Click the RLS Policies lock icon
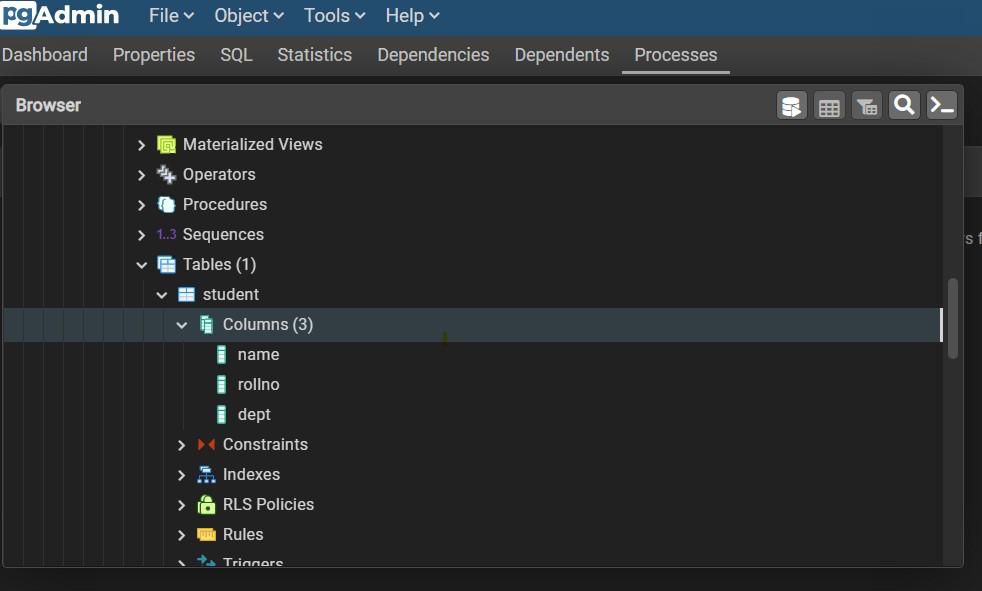This screenshot has width=982, height=591. point(206,504)
